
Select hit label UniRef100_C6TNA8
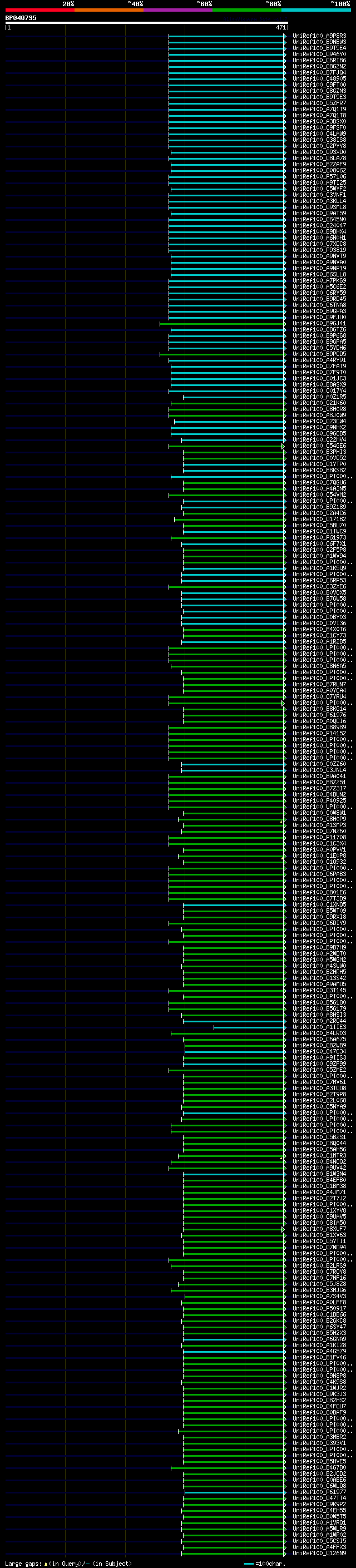click(x=319, y=305)
